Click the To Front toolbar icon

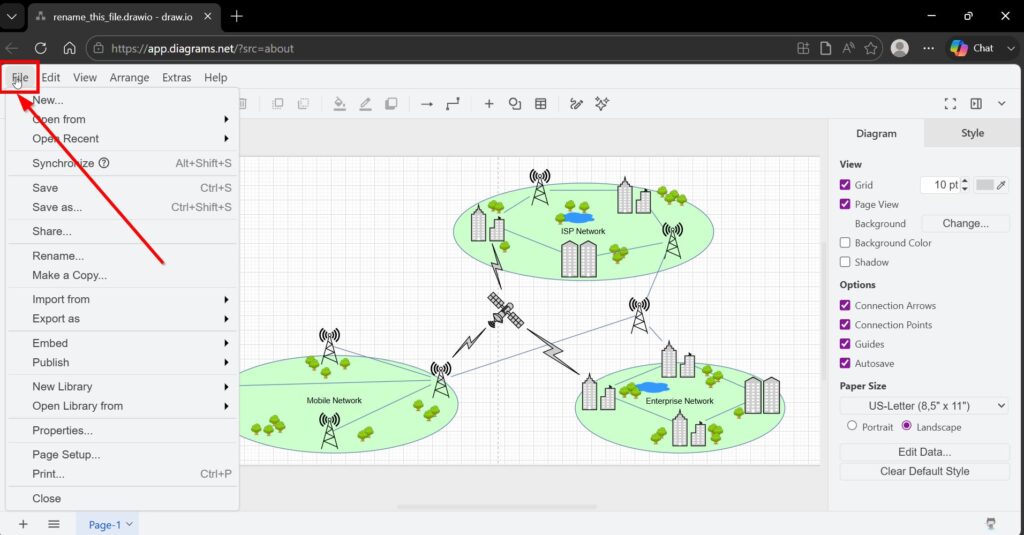click(278, 104)
